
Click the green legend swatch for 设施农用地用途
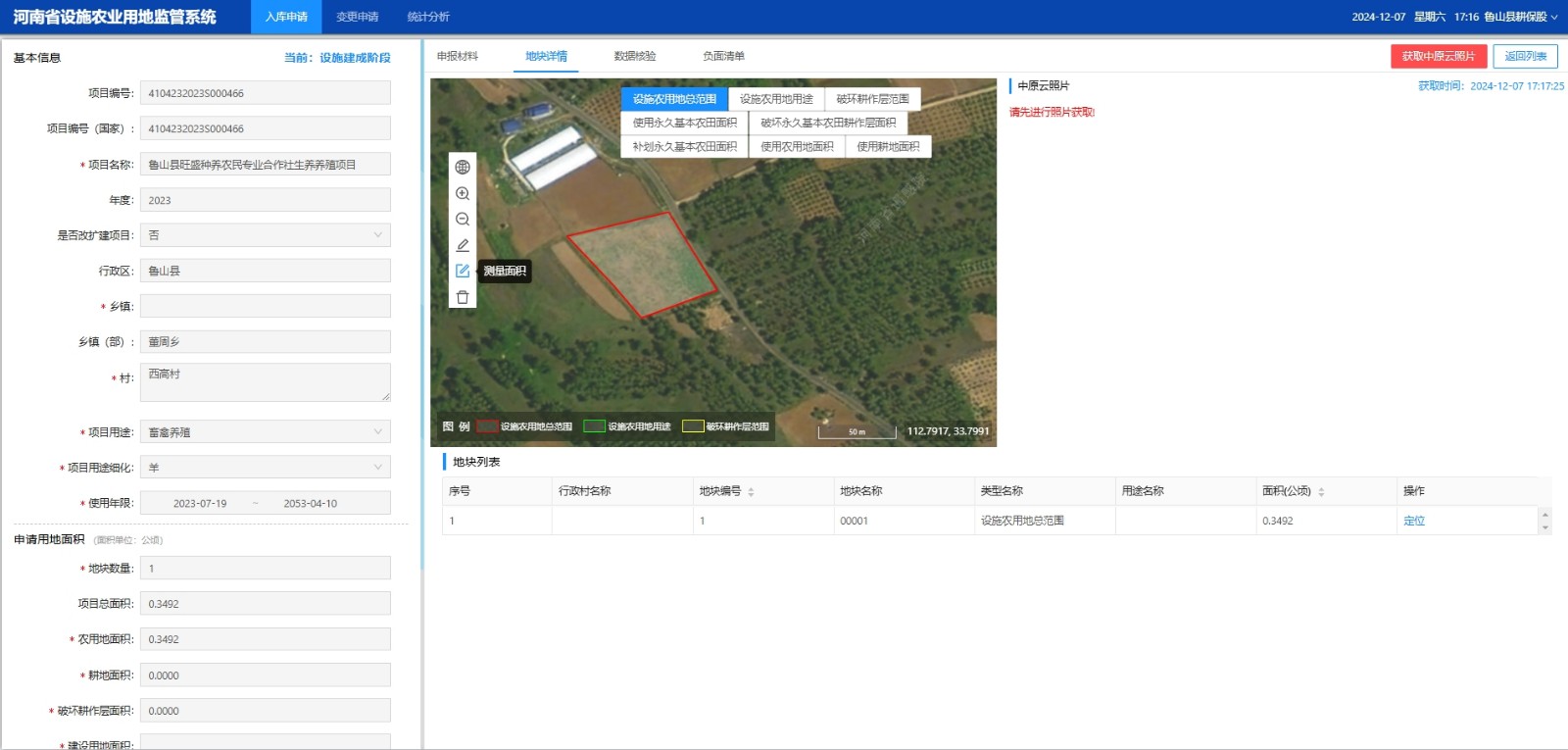coord(594,426)
